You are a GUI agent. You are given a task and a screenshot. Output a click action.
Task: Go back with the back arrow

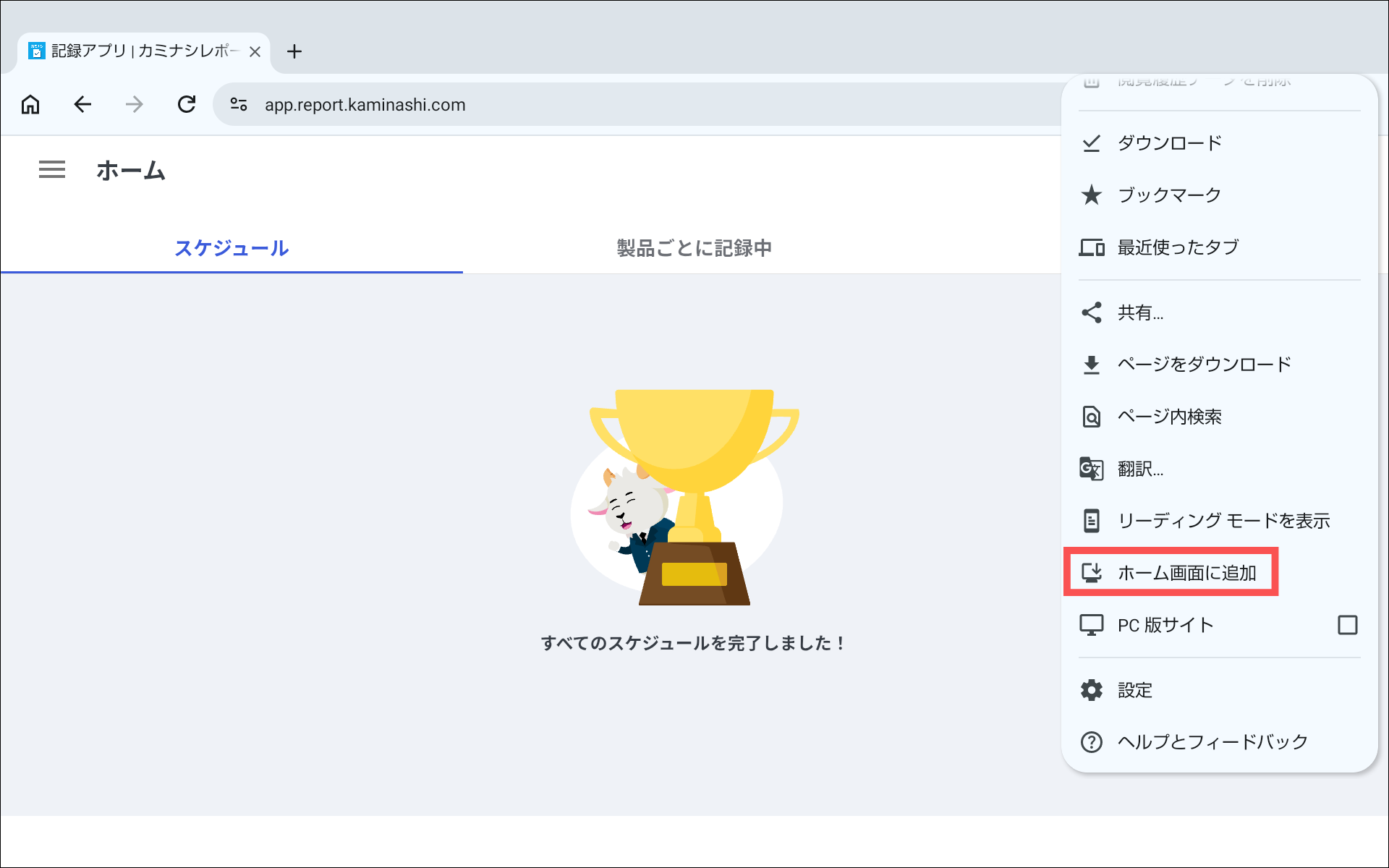82,105
